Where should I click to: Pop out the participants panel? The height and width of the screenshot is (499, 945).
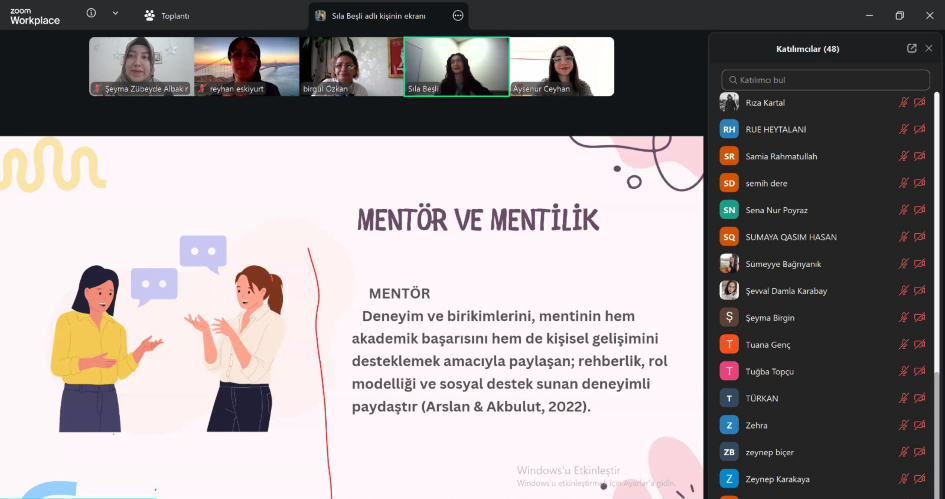pos(912,48)
